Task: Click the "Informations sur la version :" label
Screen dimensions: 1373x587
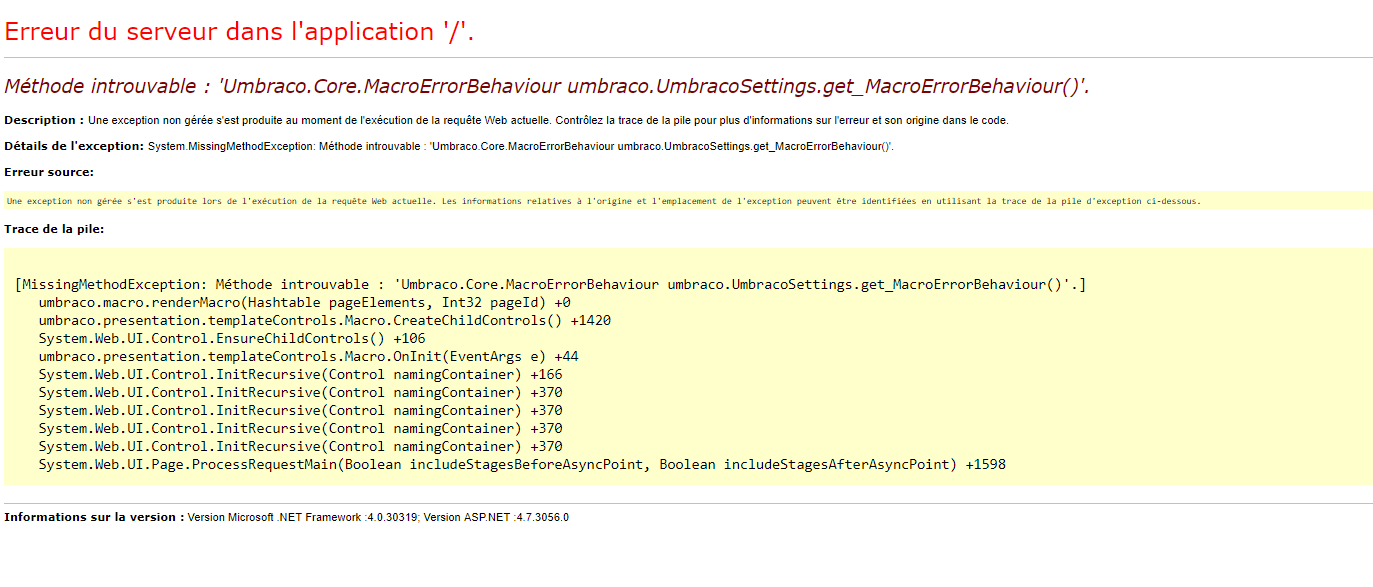Action: point(94,517)
